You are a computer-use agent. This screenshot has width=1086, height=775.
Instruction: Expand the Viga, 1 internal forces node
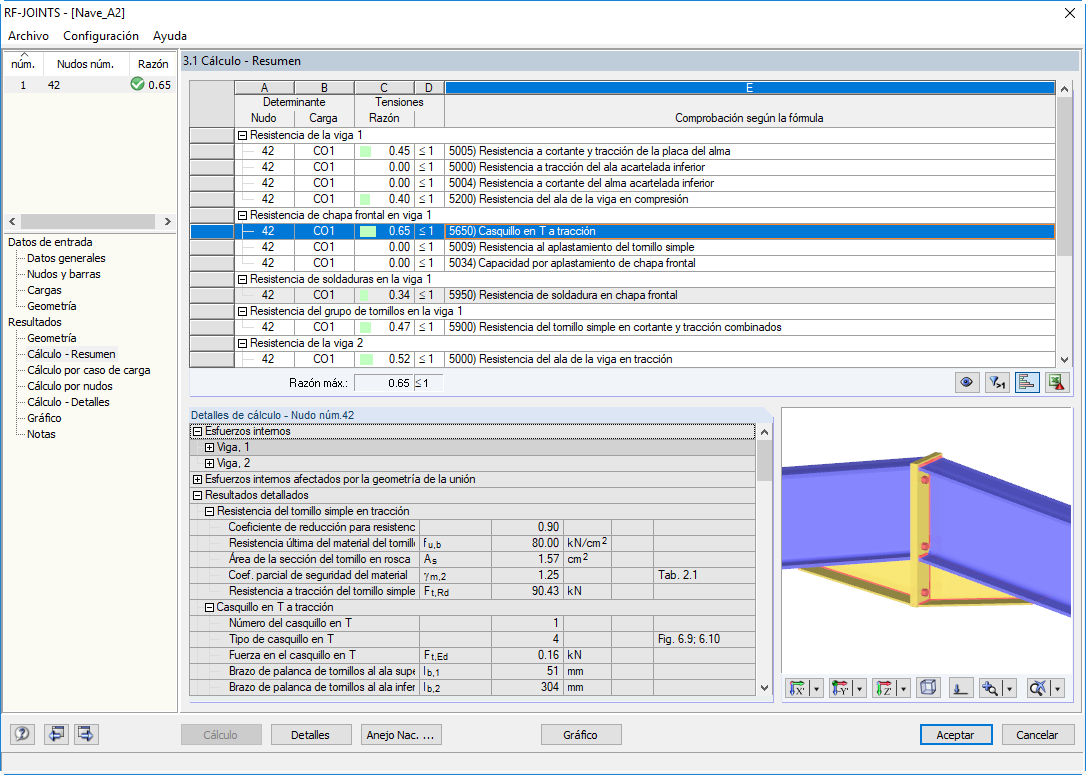(x=209, y=447)
